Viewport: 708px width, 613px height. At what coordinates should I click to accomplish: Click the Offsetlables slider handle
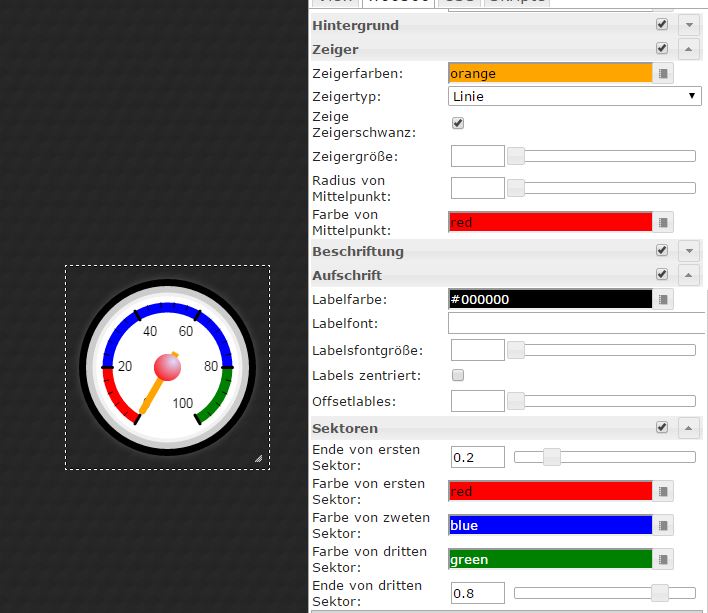516,401
